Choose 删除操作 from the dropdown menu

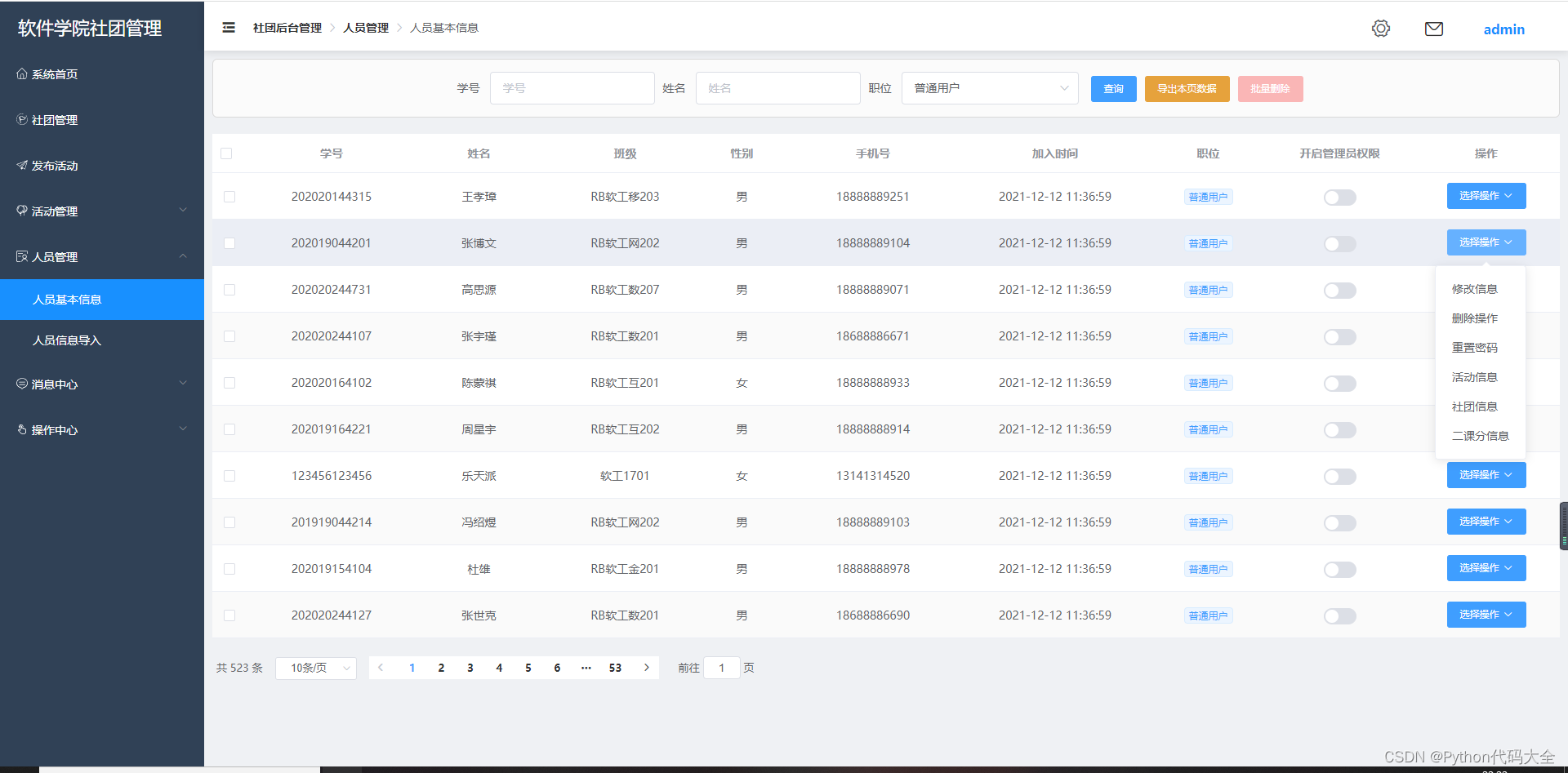pyautogui.click(x=1480, y=318)
